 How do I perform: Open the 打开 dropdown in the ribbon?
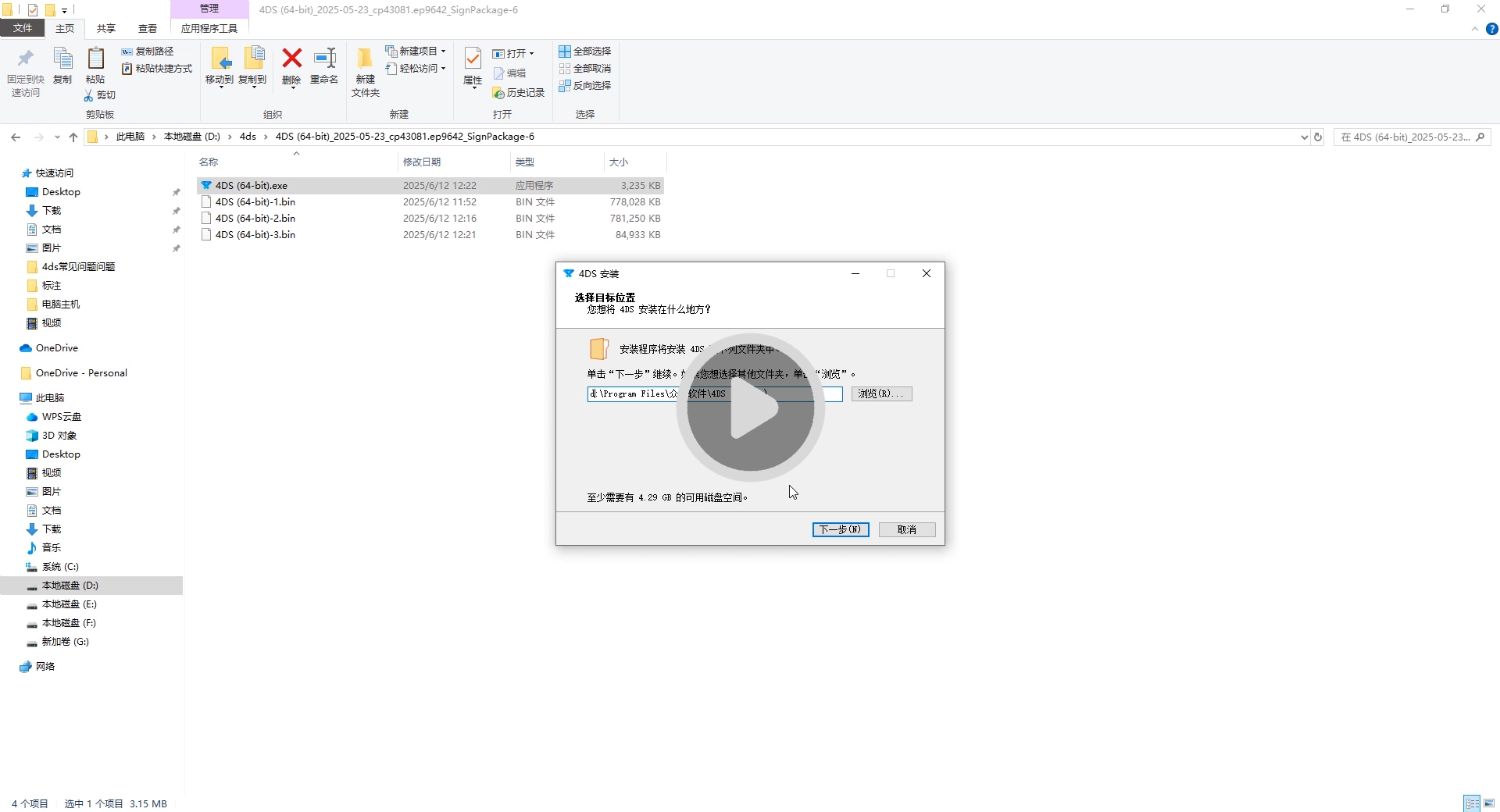point(513,54)
